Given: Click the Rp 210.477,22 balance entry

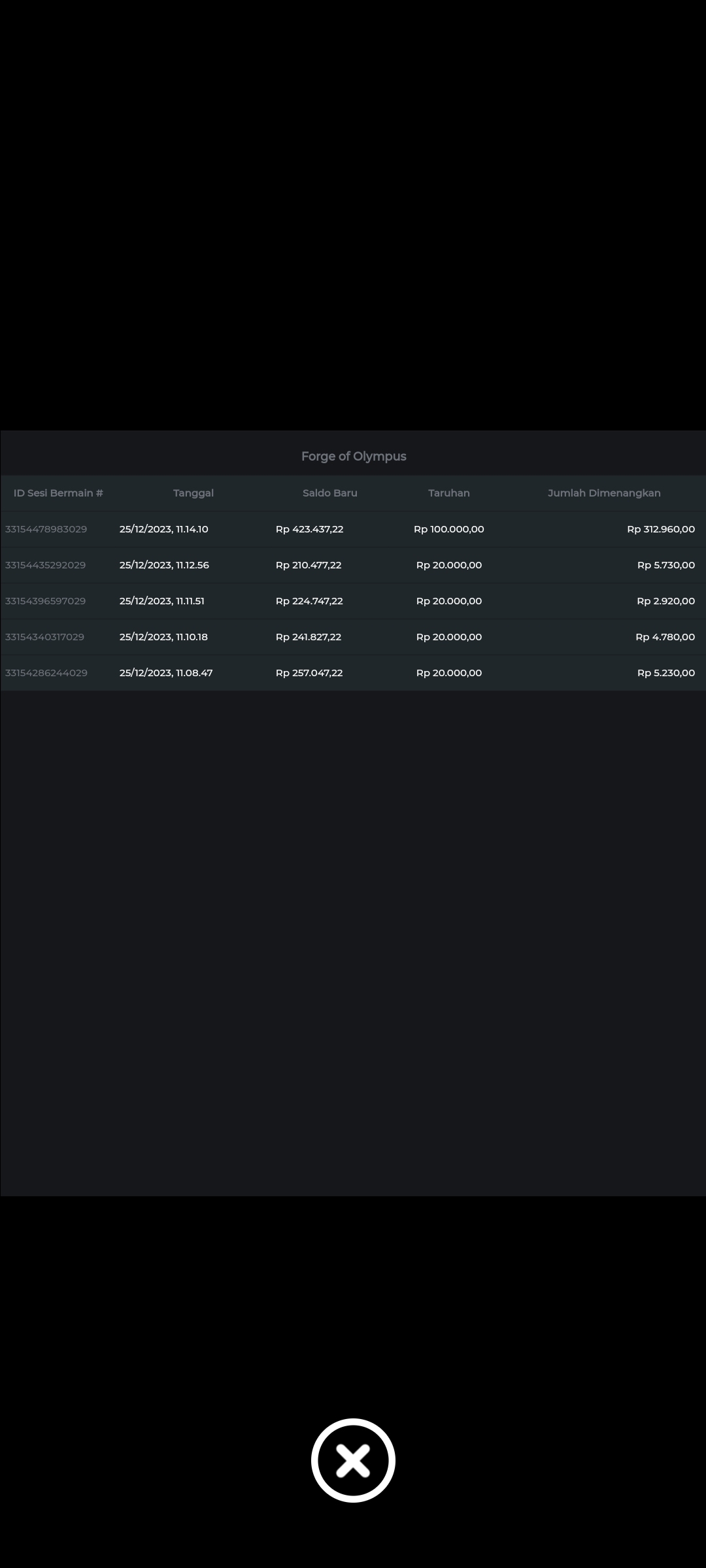Looking at the screenshot, I should coord(309,565).
